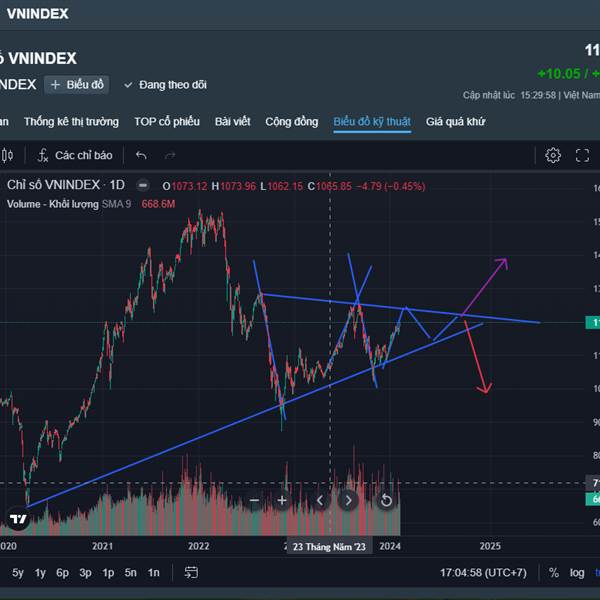Reset chart view button
The image size is (600, 600).
point(386,500)
